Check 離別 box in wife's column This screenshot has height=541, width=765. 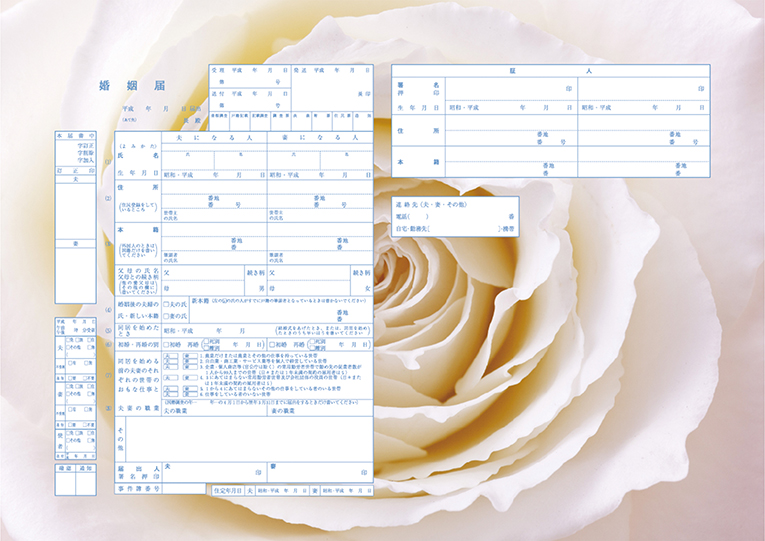(312, 348)
